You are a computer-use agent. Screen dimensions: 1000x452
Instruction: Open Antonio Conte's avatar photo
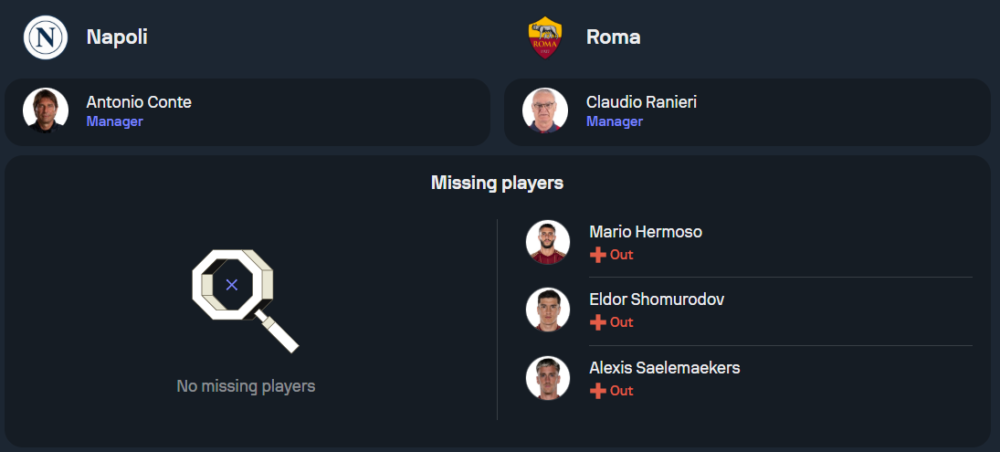point(46,111)
